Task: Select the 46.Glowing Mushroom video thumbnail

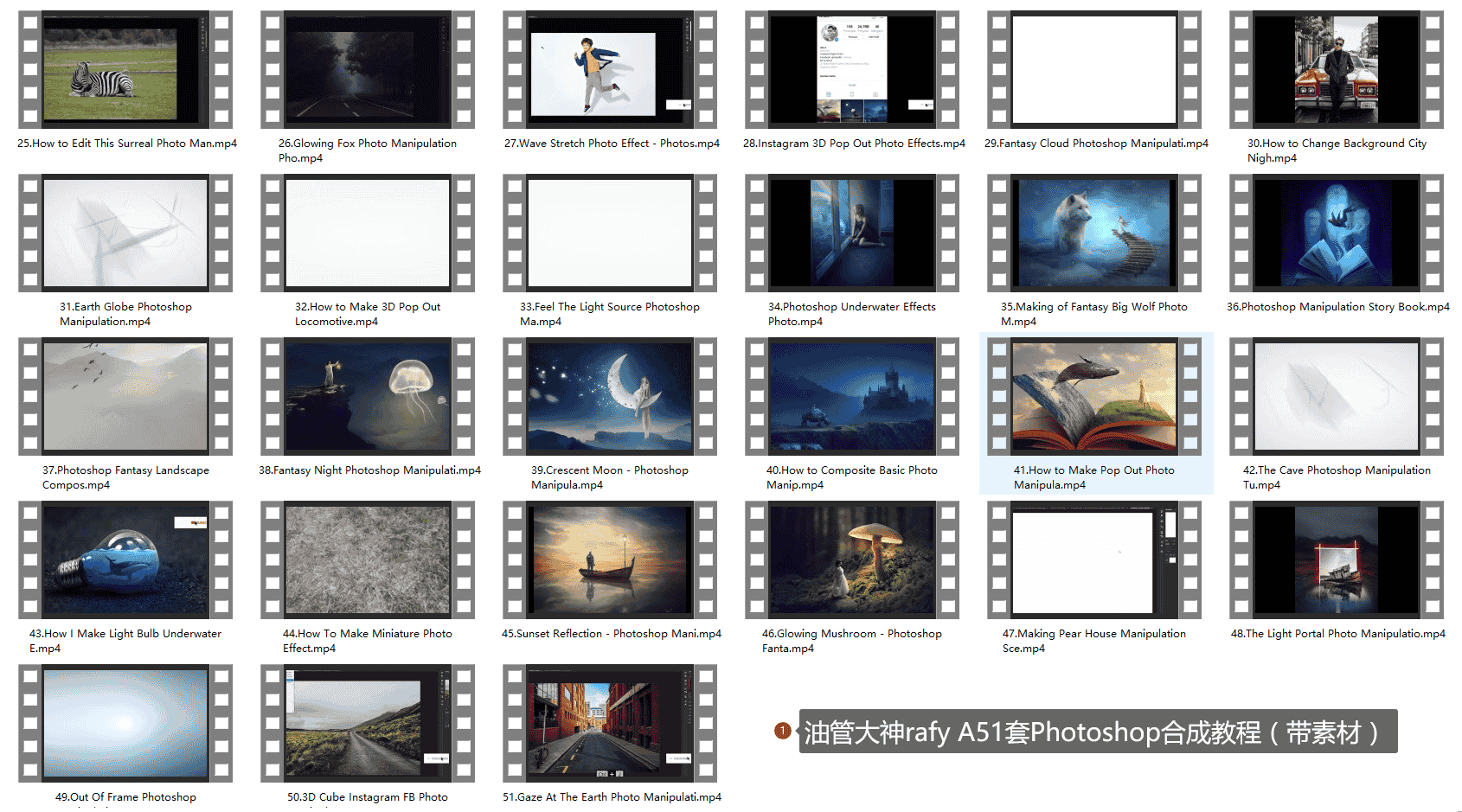Action: (x=852, y=559)
